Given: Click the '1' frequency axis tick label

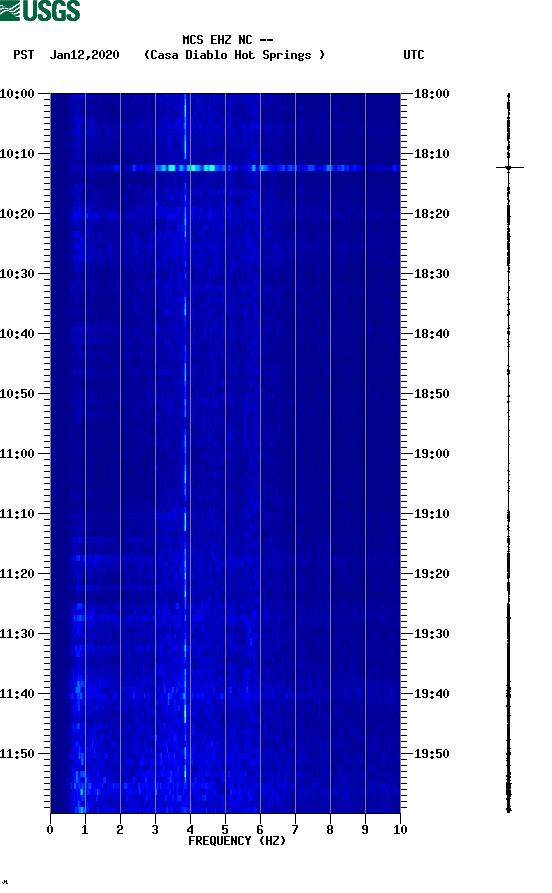Looking at the screenshot, I should click(85, 830).
